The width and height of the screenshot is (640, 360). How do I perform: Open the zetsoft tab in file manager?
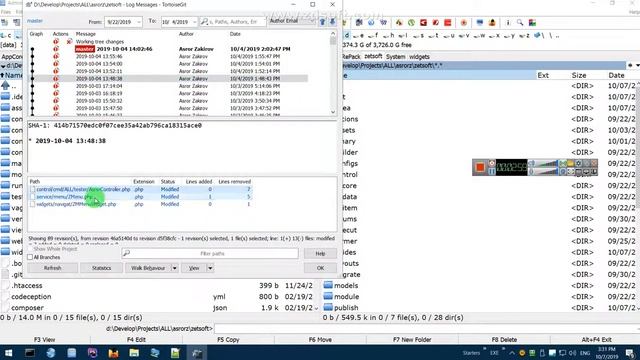[373, 56]
